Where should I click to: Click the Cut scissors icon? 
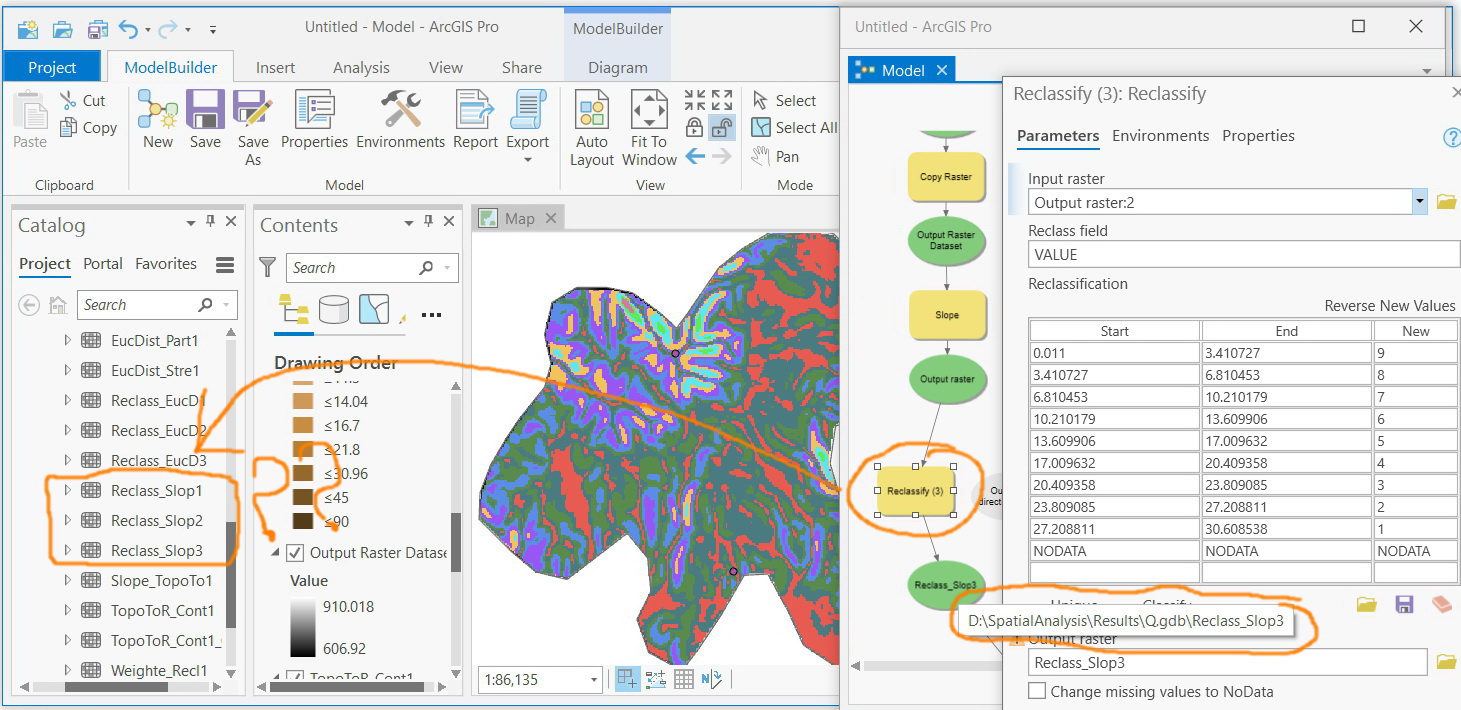click(x=68, y=100)
